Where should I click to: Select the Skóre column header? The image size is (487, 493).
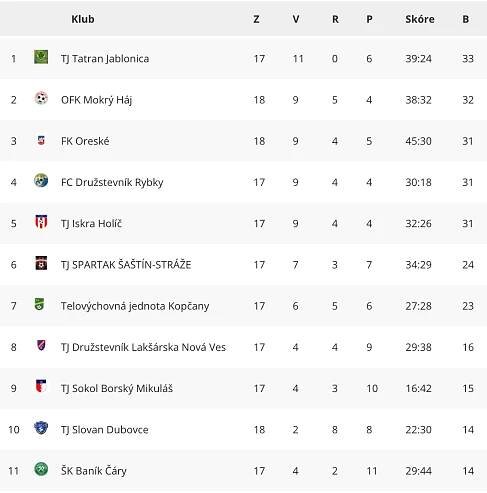tap(420, 19)
